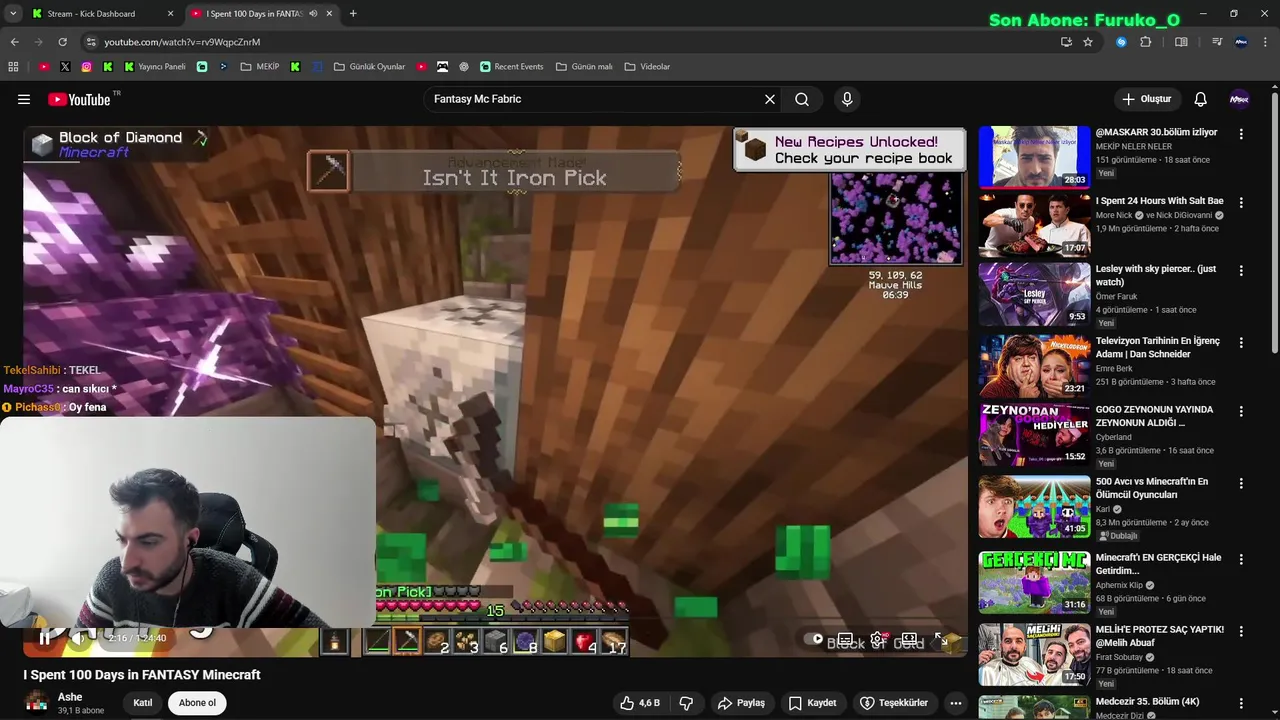Dislike the video with thumbs down
The height and width of the screenshot is (720, 1280).
(x=686, y=703)
